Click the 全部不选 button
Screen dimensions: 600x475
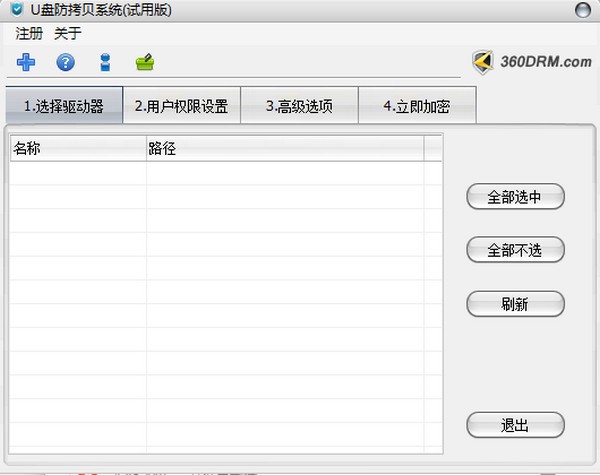click(515, 250)
